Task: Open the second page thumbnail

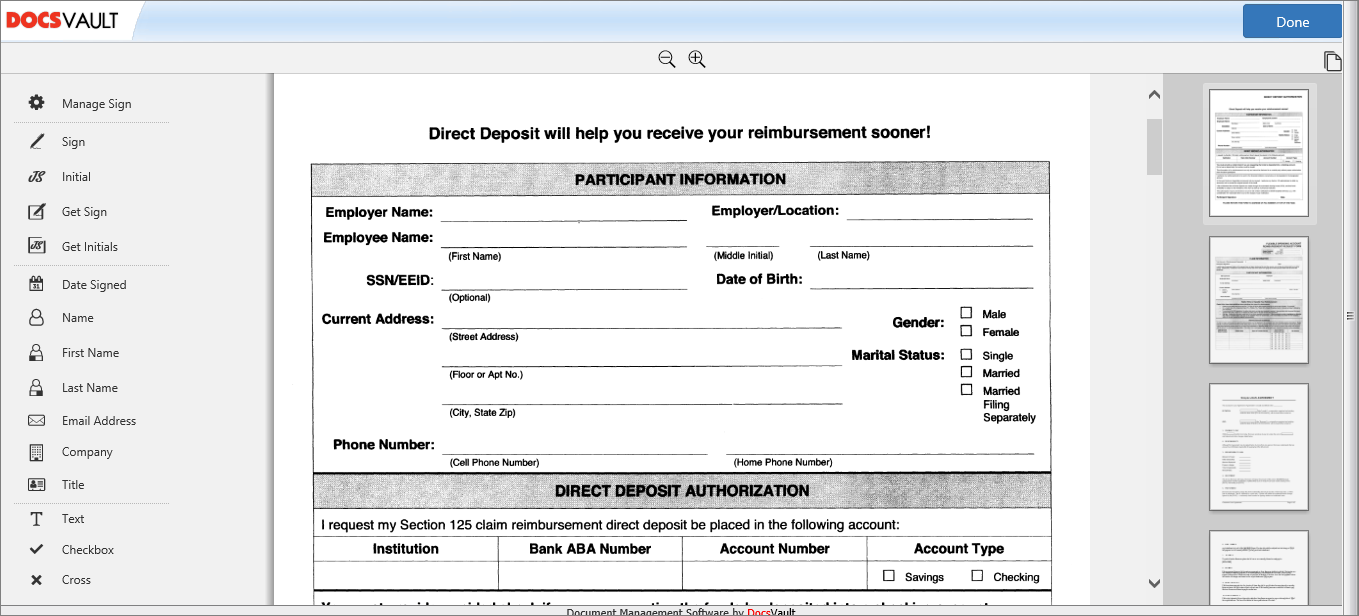Action: (1259, 300)
